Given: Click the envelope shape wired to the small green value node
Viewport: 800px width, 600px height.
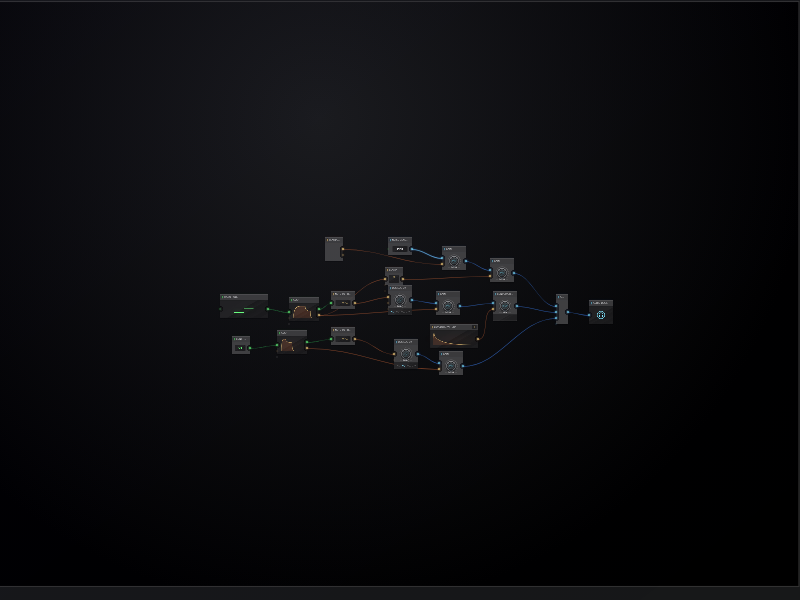Looking at the screenshot, I should click(287, 345).
